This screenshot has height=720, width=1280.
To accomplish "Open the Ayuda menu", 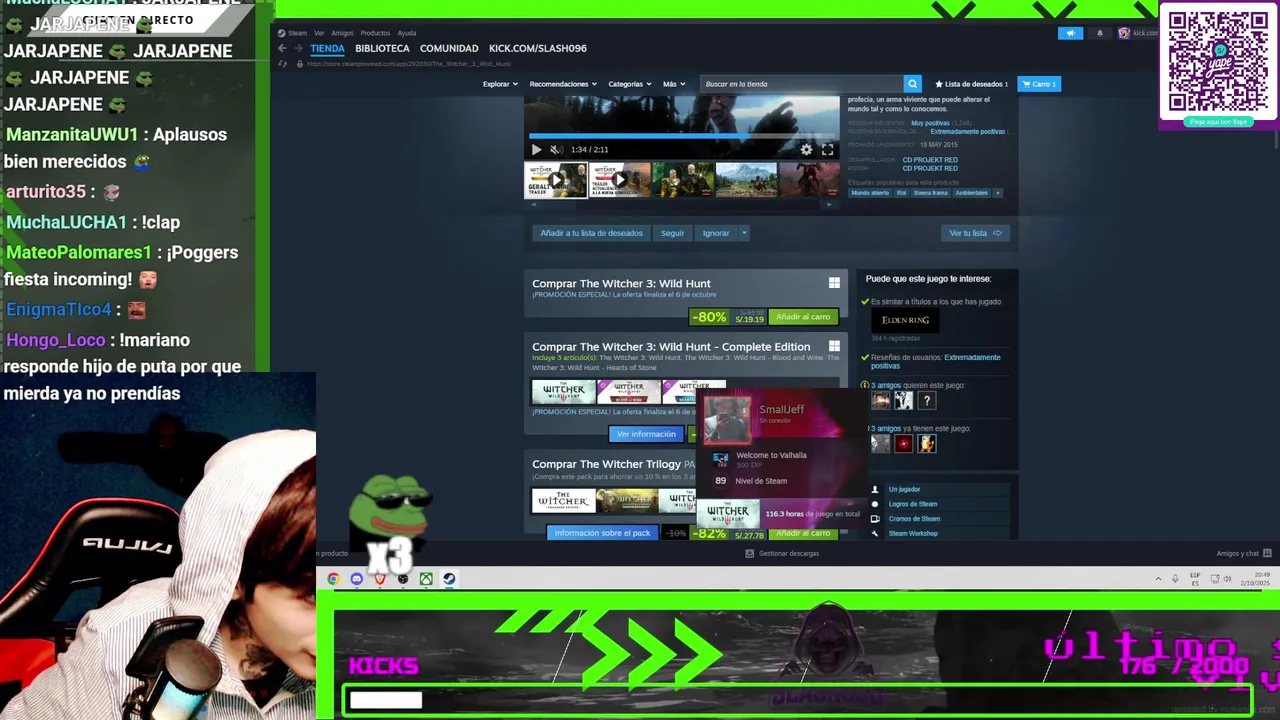I will 407,33.
